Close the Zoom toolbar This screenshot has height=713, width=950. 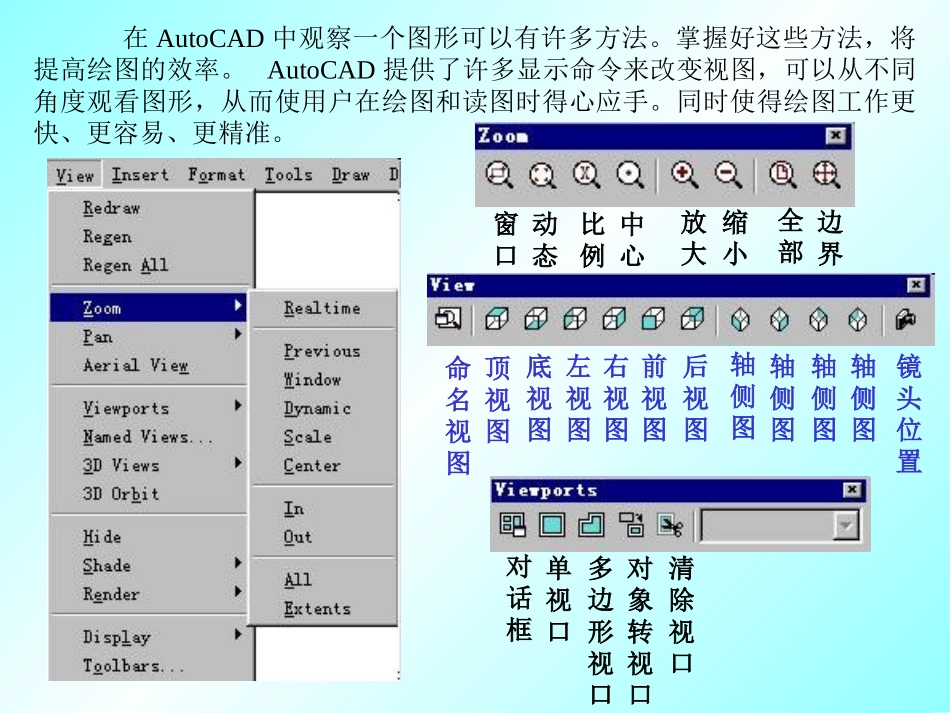835,136
